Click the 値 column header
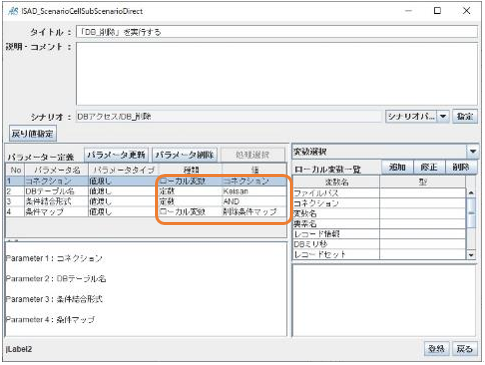Image resolution: width=485 pixels, height=365 pixels. click(254, 170)
